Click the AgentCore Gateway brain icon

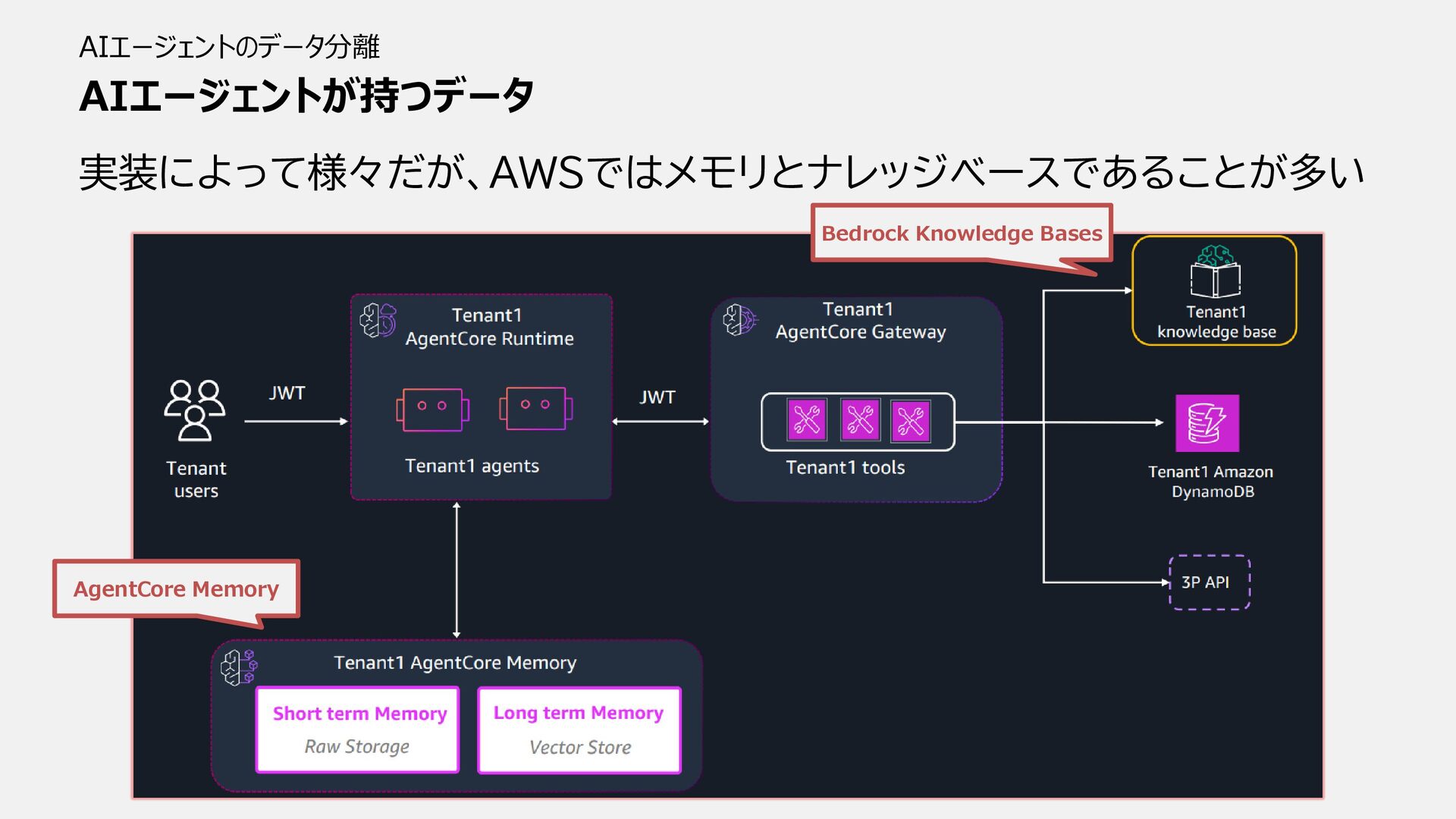[739, 320]
